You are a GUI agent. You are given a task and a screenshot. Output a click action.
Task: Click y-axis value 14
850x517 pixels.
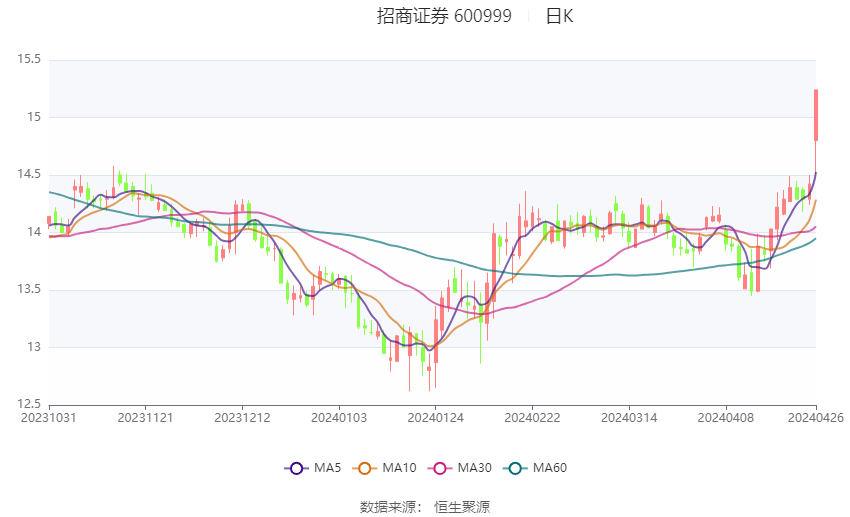click(x=34, y=232)
